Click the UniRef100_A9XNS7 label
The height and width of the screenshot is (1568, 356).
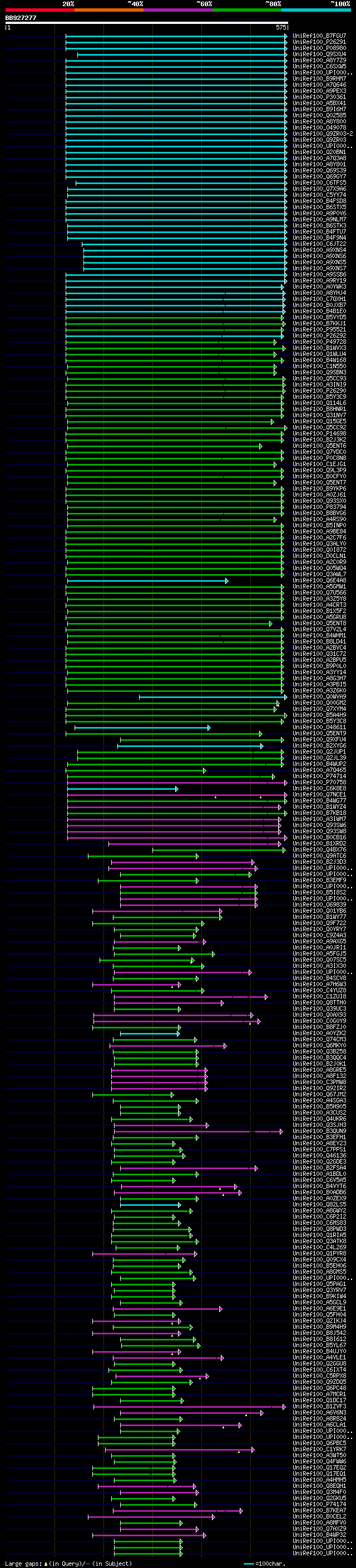coord(319,269)
